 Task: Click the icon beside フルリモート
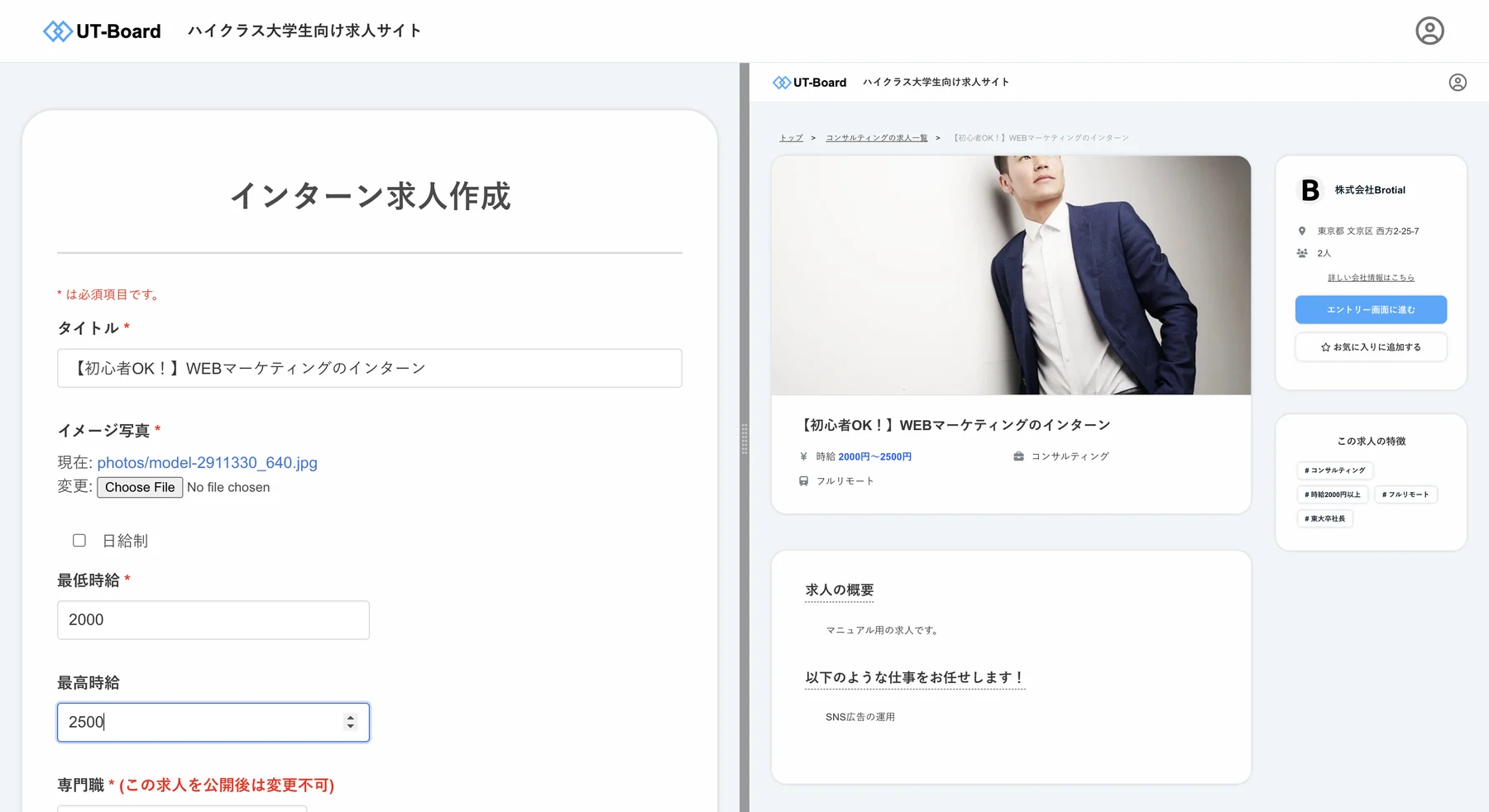(x=803, y=481)
